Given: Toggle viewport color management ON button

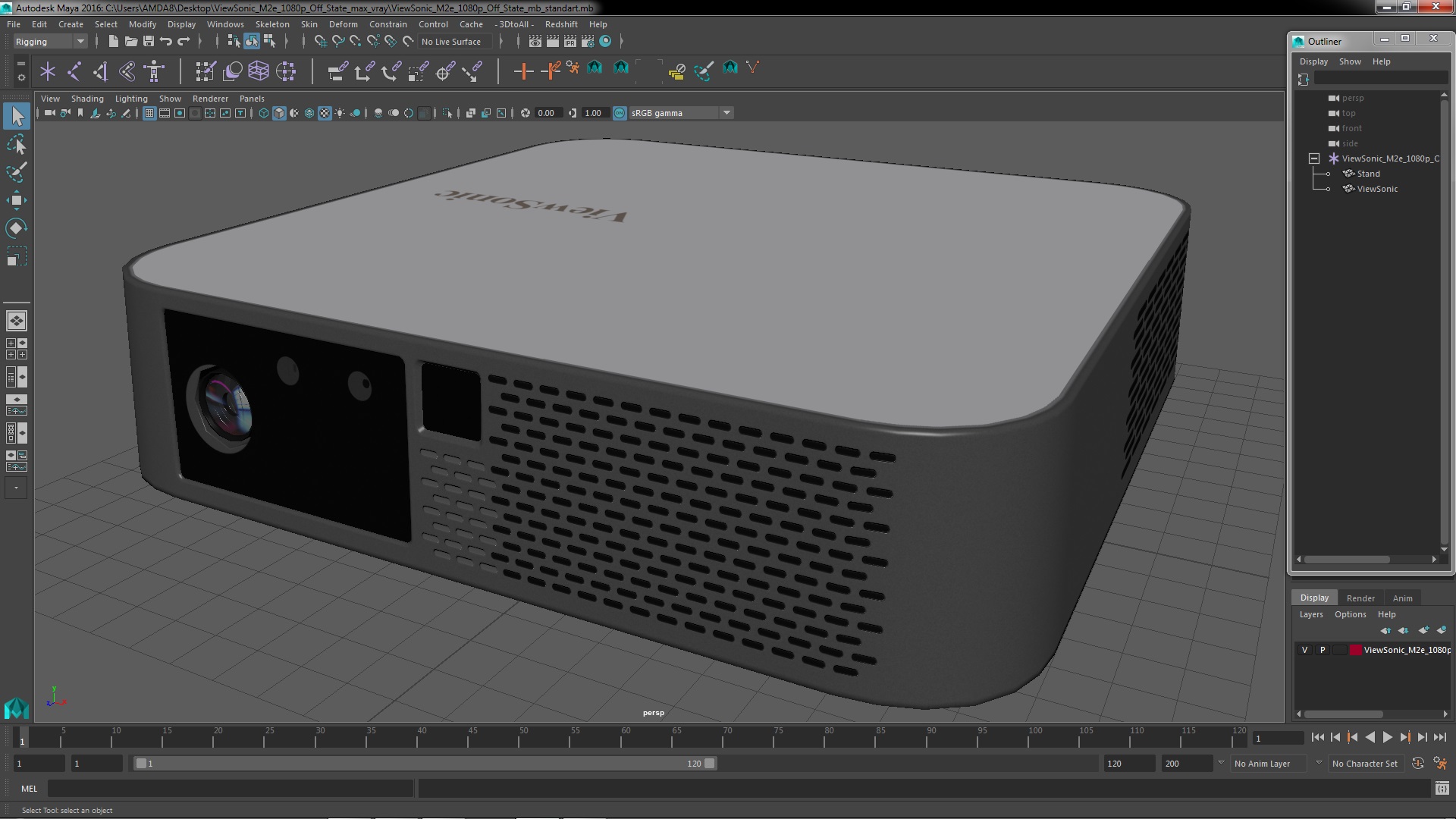Looking at the screenshot, I should [x=620, y=113].
